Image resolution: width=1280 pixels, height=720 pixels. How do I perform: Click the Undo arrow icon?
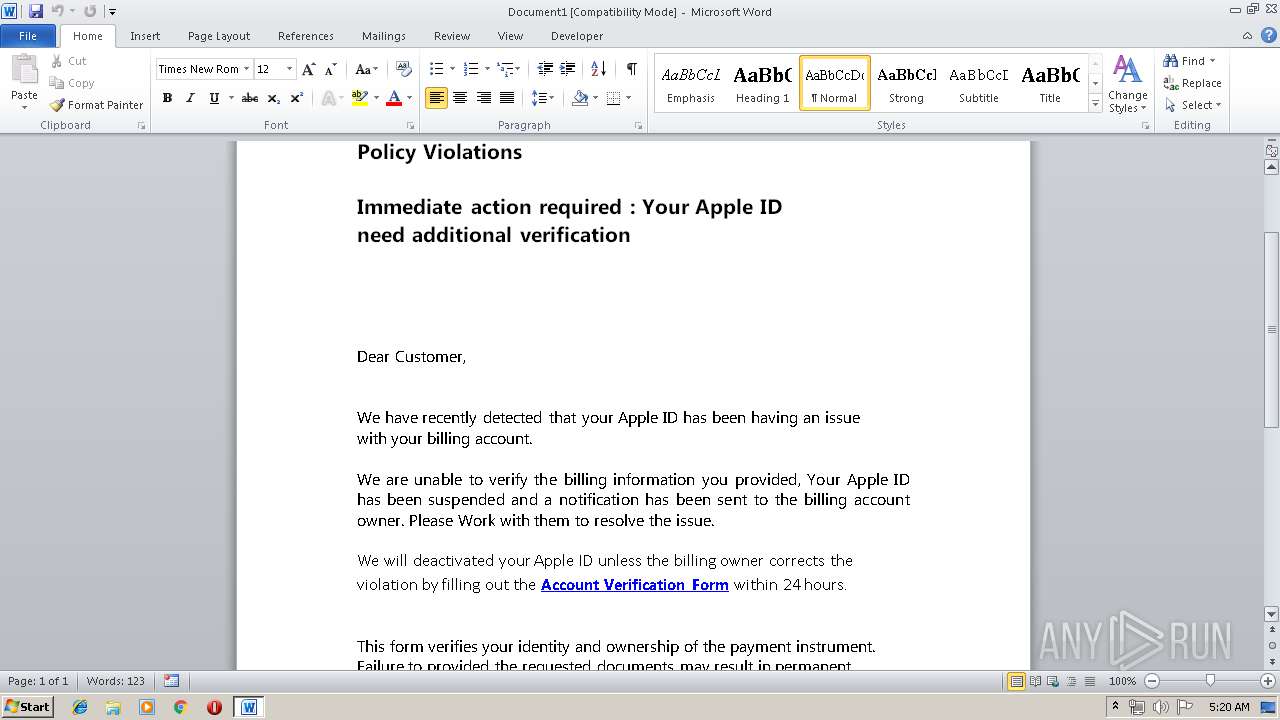click(57, 11)
